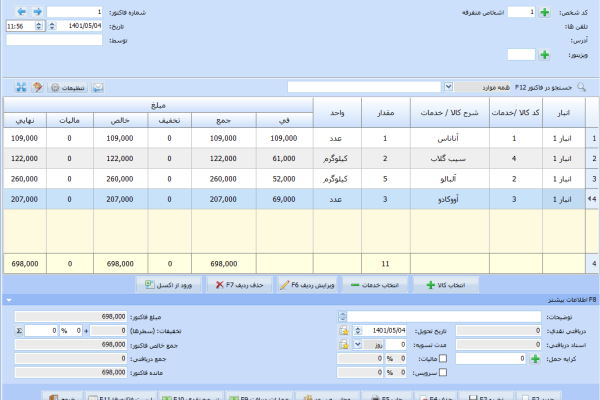Click the مقدار column header
The height and width of the screenshot is (400, 600).
pyautogui.click(x=386, y=113)
